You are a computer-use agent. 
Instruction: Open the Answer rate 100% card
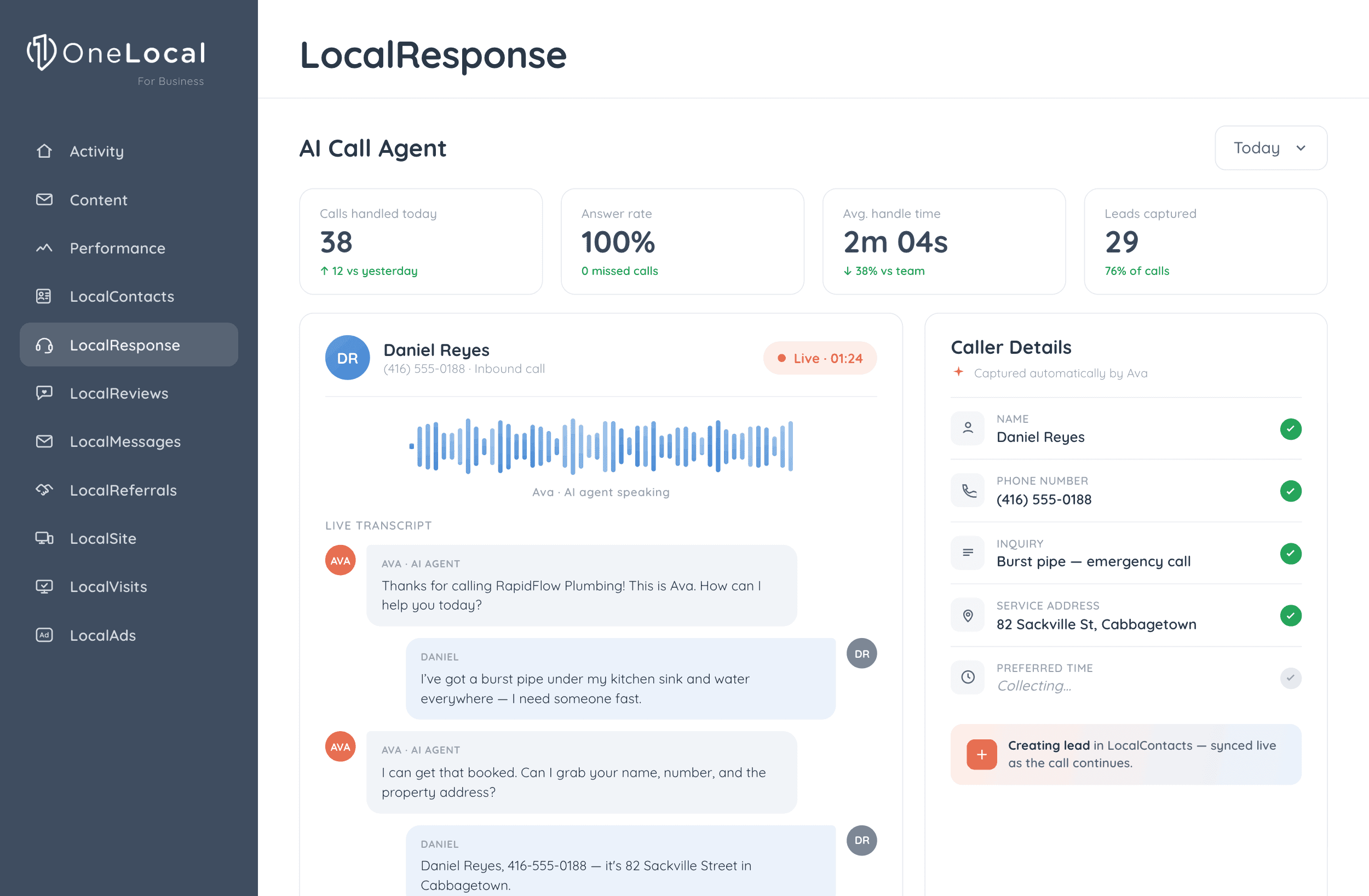coord(682,241)
